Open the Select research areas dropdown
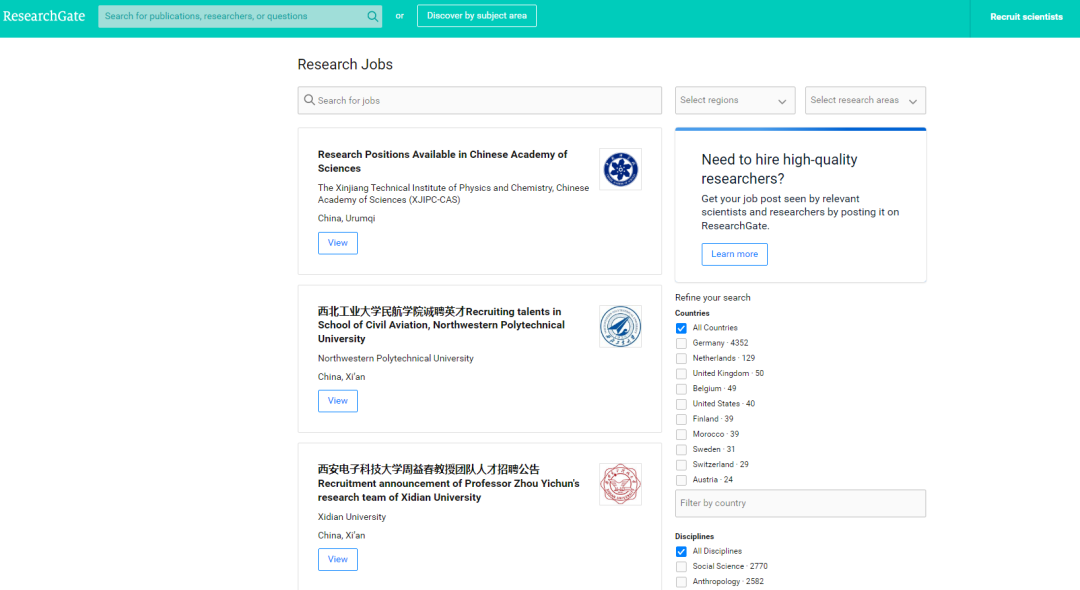The image size is (1080, 590). click(x=865, y=101)
